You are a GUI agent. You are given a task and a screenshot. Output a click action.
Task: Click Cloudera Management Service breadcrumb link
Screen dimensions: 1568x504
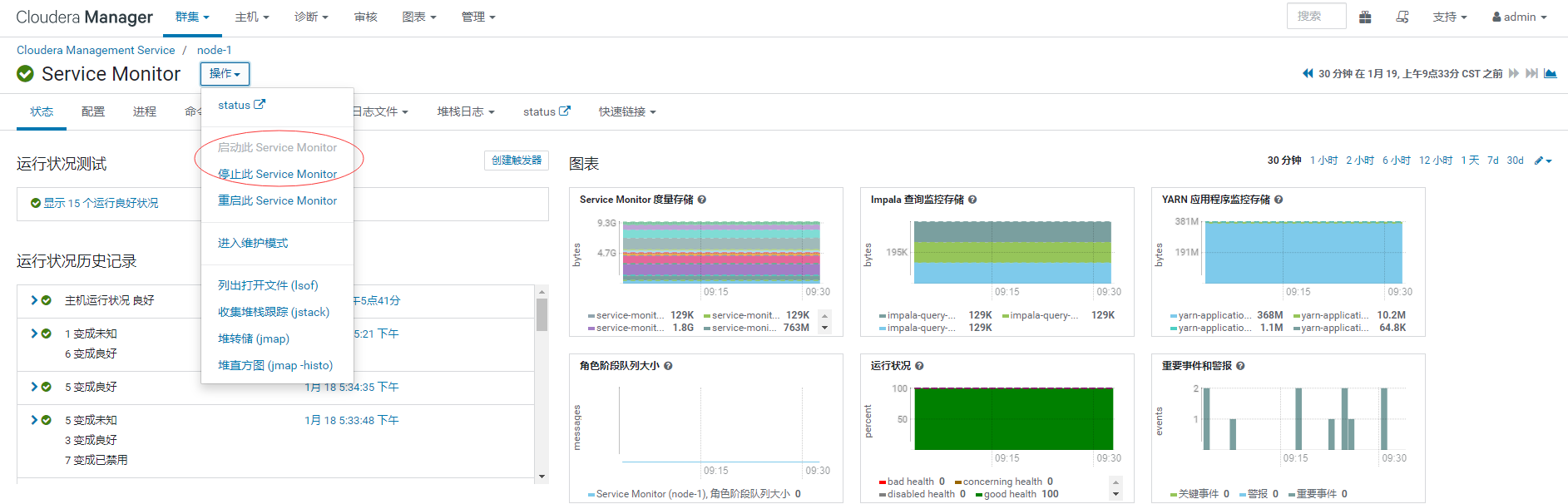96,50
